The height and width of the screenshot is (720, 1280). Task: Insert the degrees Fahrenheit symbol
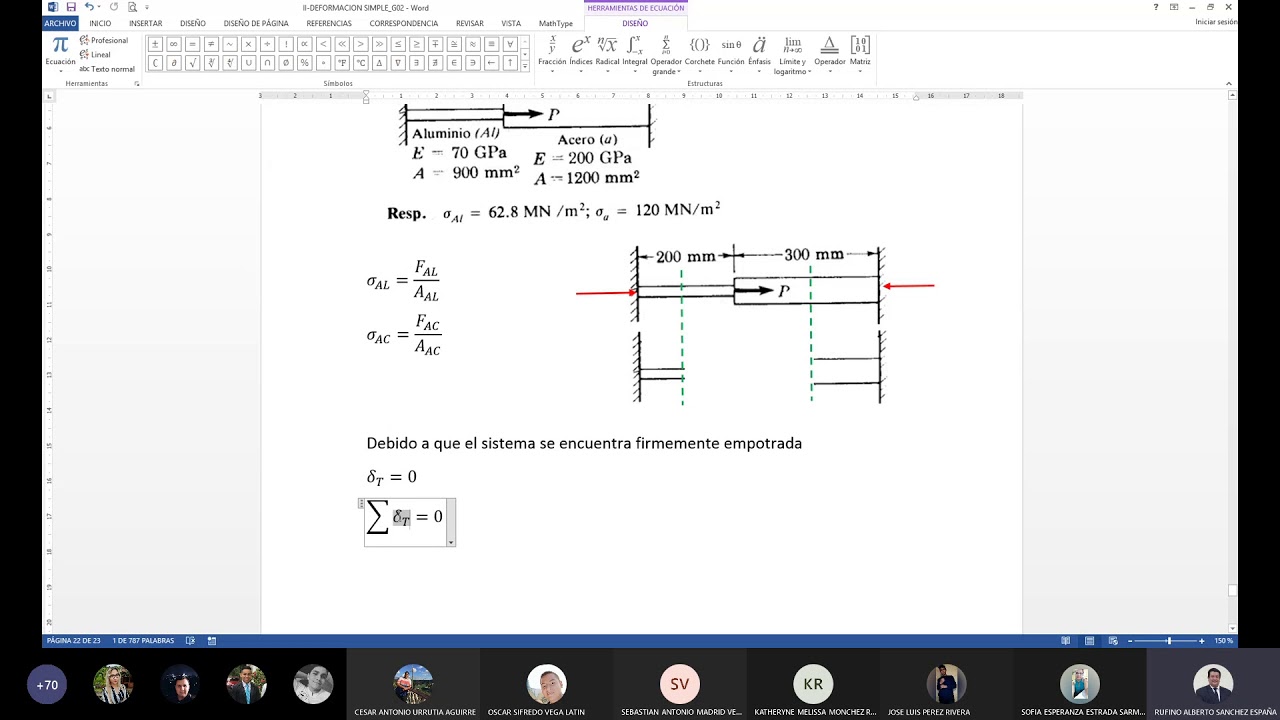(x=342, y=63)
